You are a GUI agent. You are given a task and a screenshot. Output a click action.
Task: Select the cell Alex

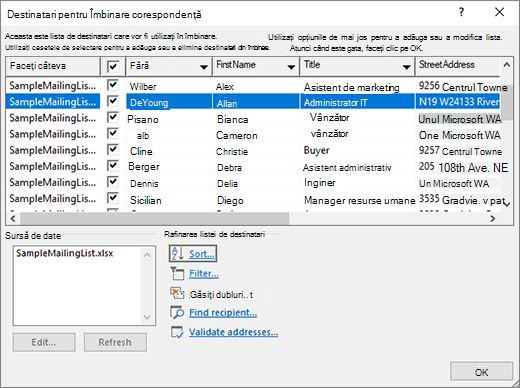pos(256,86)
